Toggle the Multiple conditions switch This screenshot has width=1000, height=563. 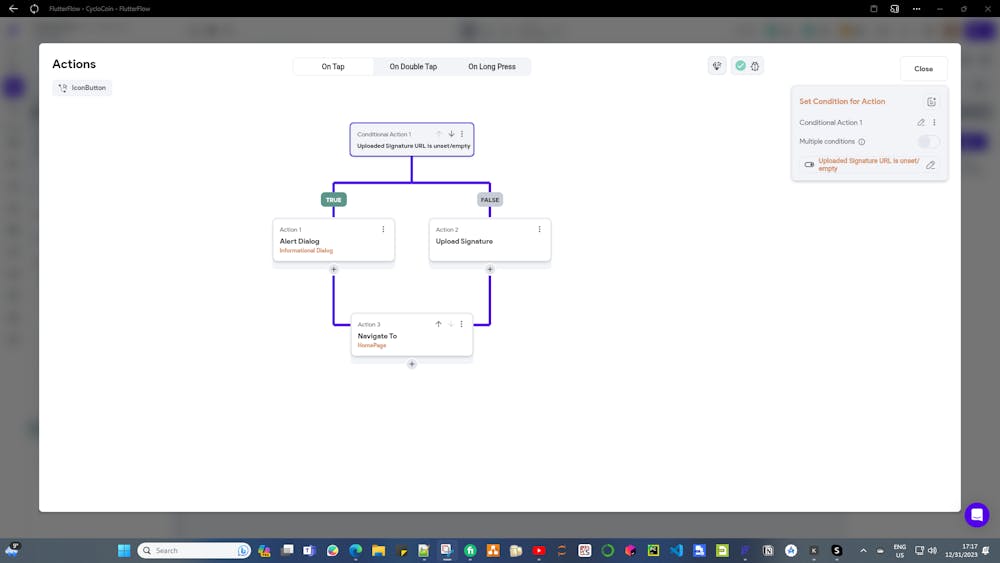(928, 142)
